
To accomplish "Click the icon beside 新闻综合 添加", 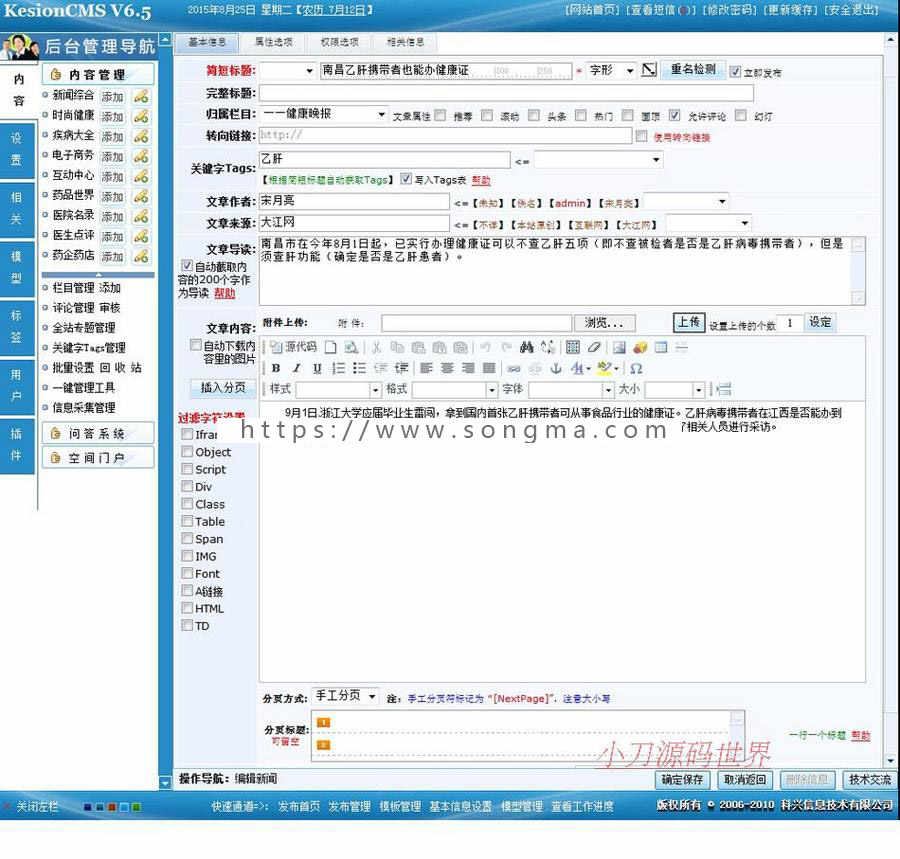I will [141, 96].
